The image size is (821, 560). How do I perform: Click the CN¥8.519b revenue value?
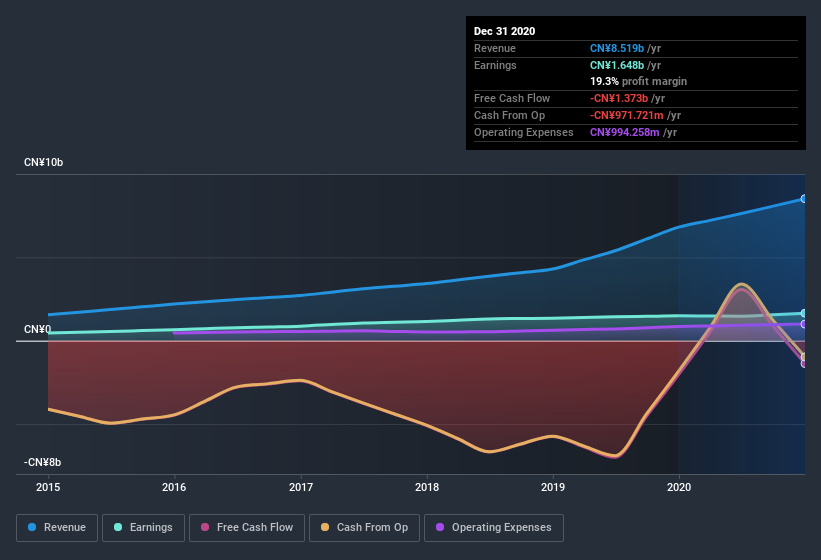617,49
